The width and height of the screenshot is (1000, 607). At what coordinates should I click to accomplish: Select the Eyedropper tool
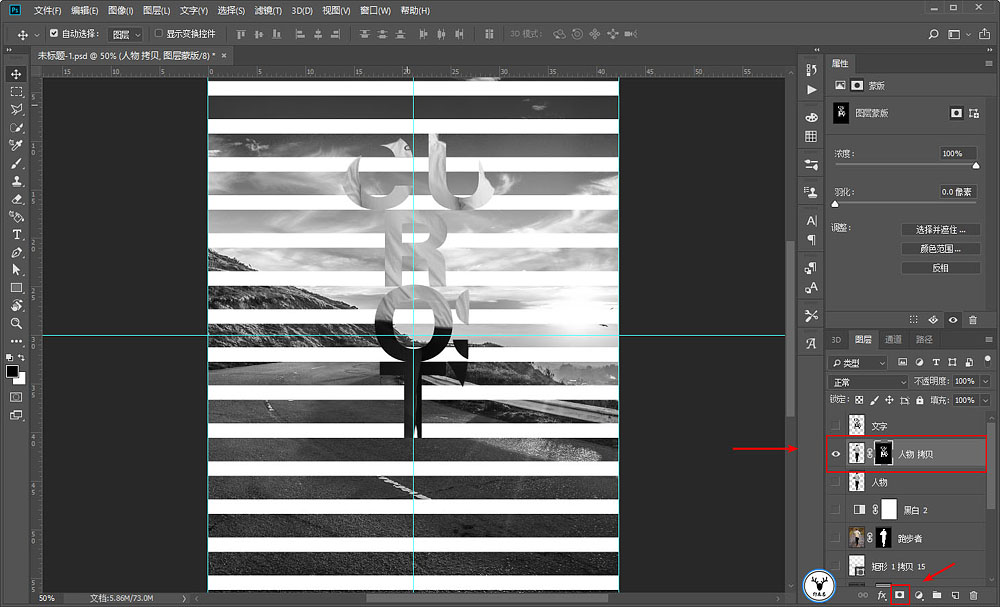click(x=16, y=145)
